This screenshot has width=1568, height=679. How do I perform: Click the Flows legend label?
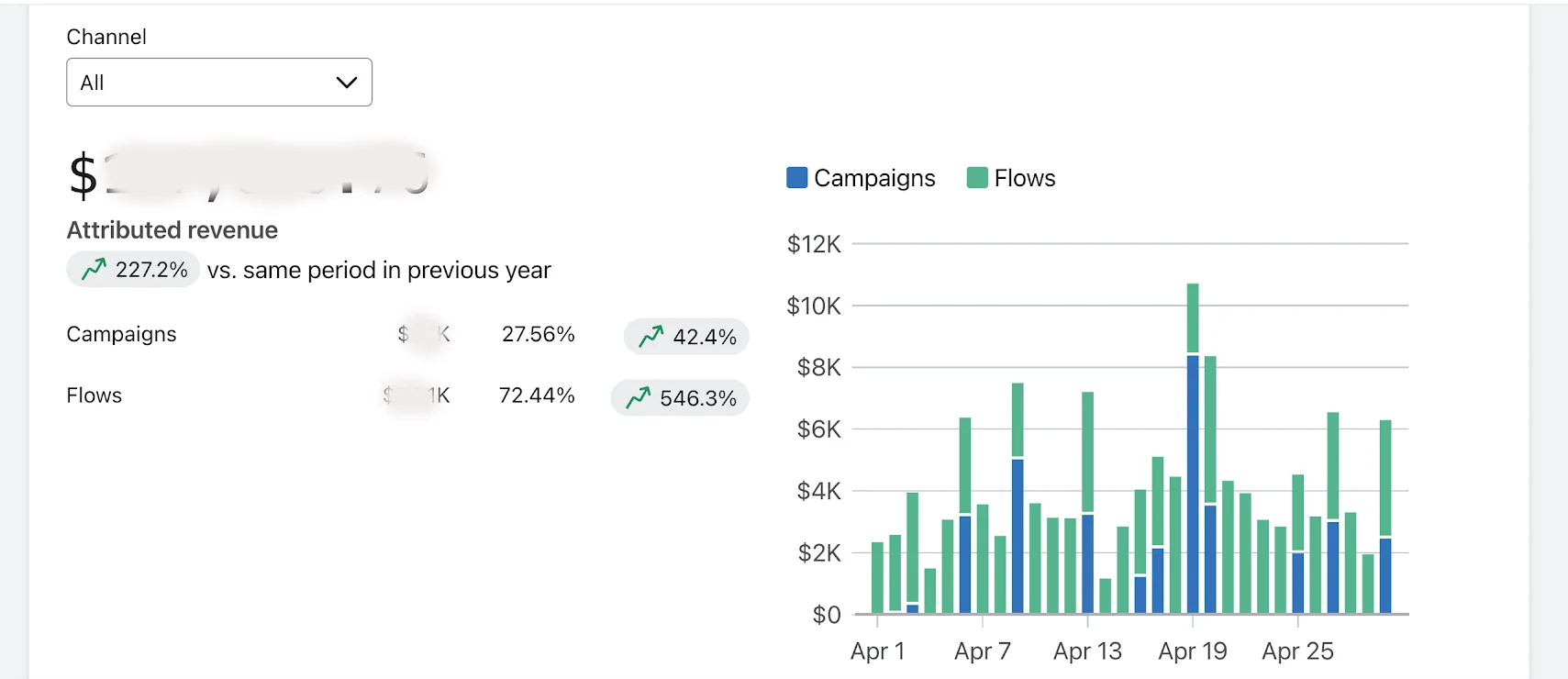pos(1025,178)
